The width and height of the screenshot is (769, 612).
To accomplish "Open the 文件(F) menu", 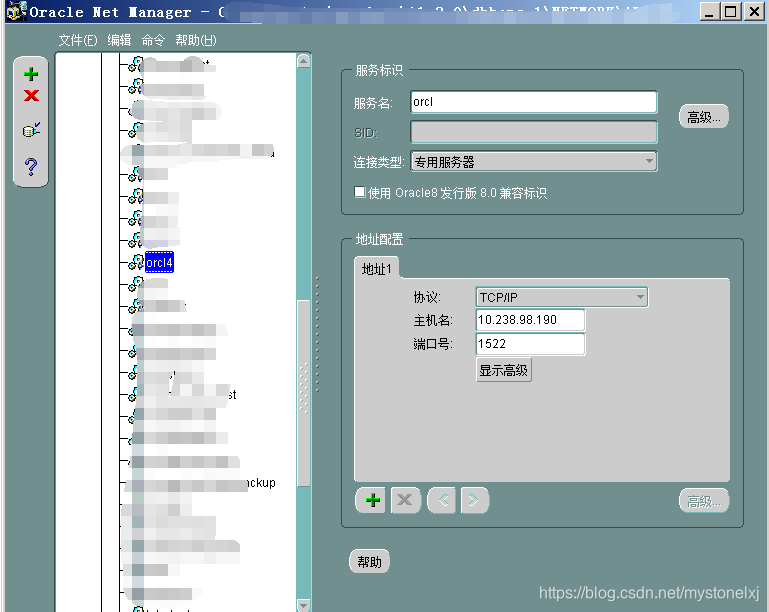I will coord(77,40).
